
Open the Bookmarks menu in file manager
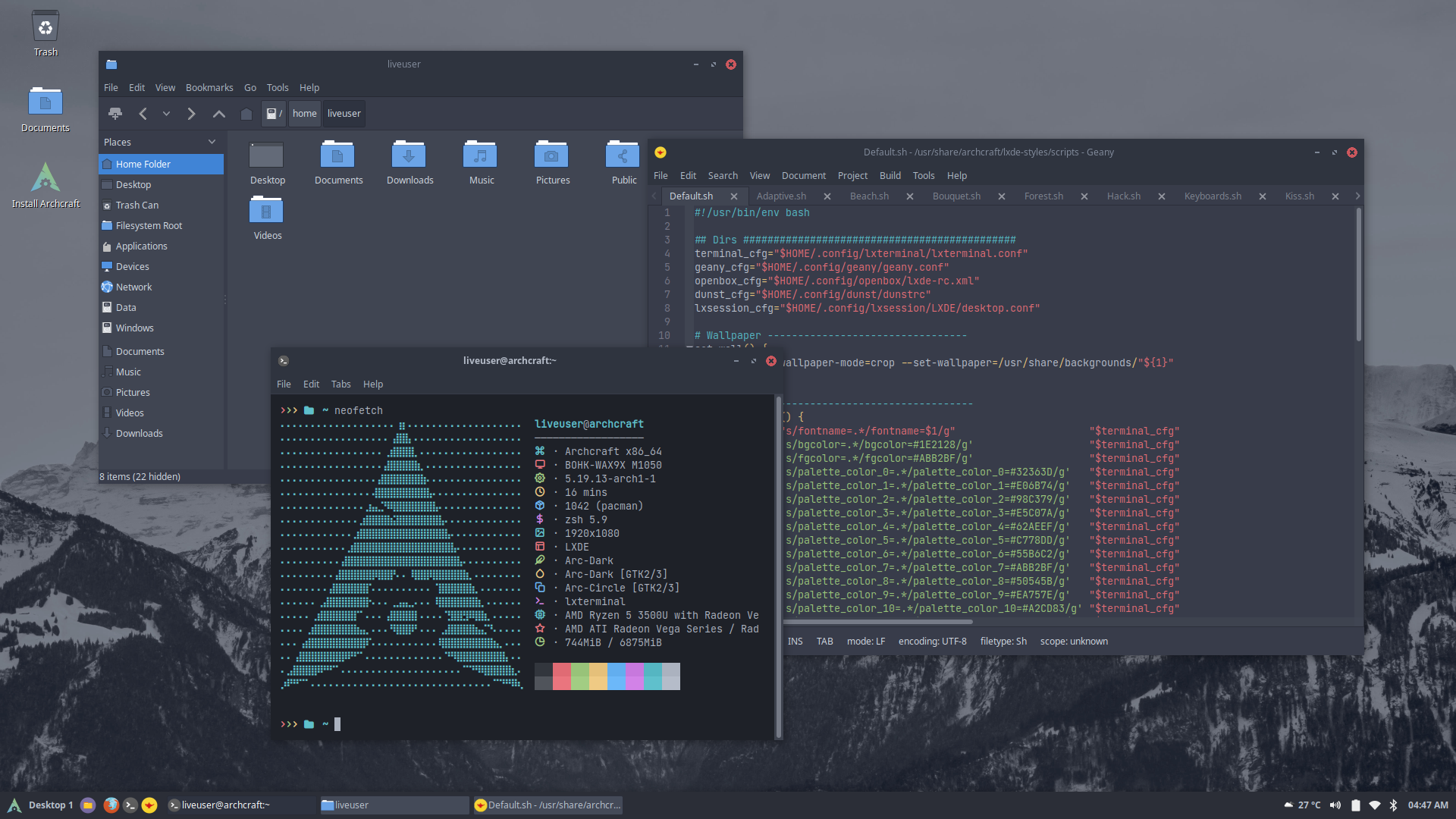click(209, 88)
